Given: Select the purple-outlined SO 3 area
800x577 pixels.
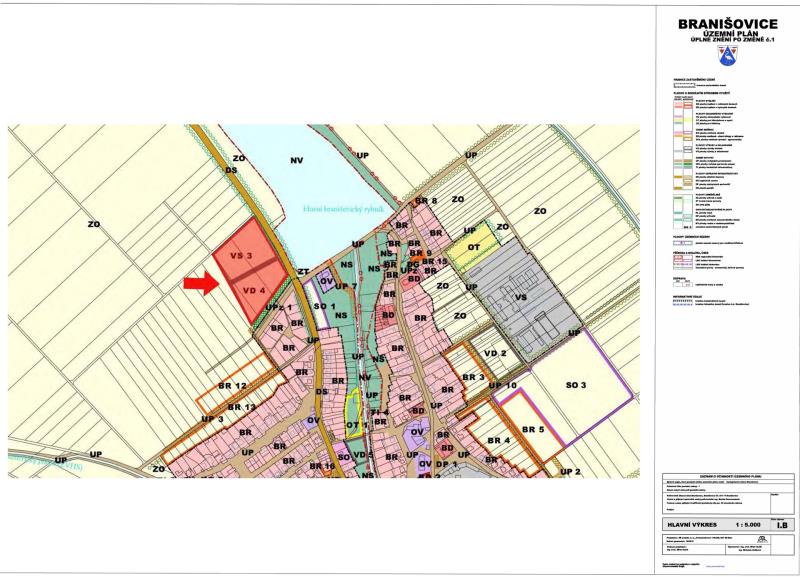Looking at the screenshot, I should 577,385.
